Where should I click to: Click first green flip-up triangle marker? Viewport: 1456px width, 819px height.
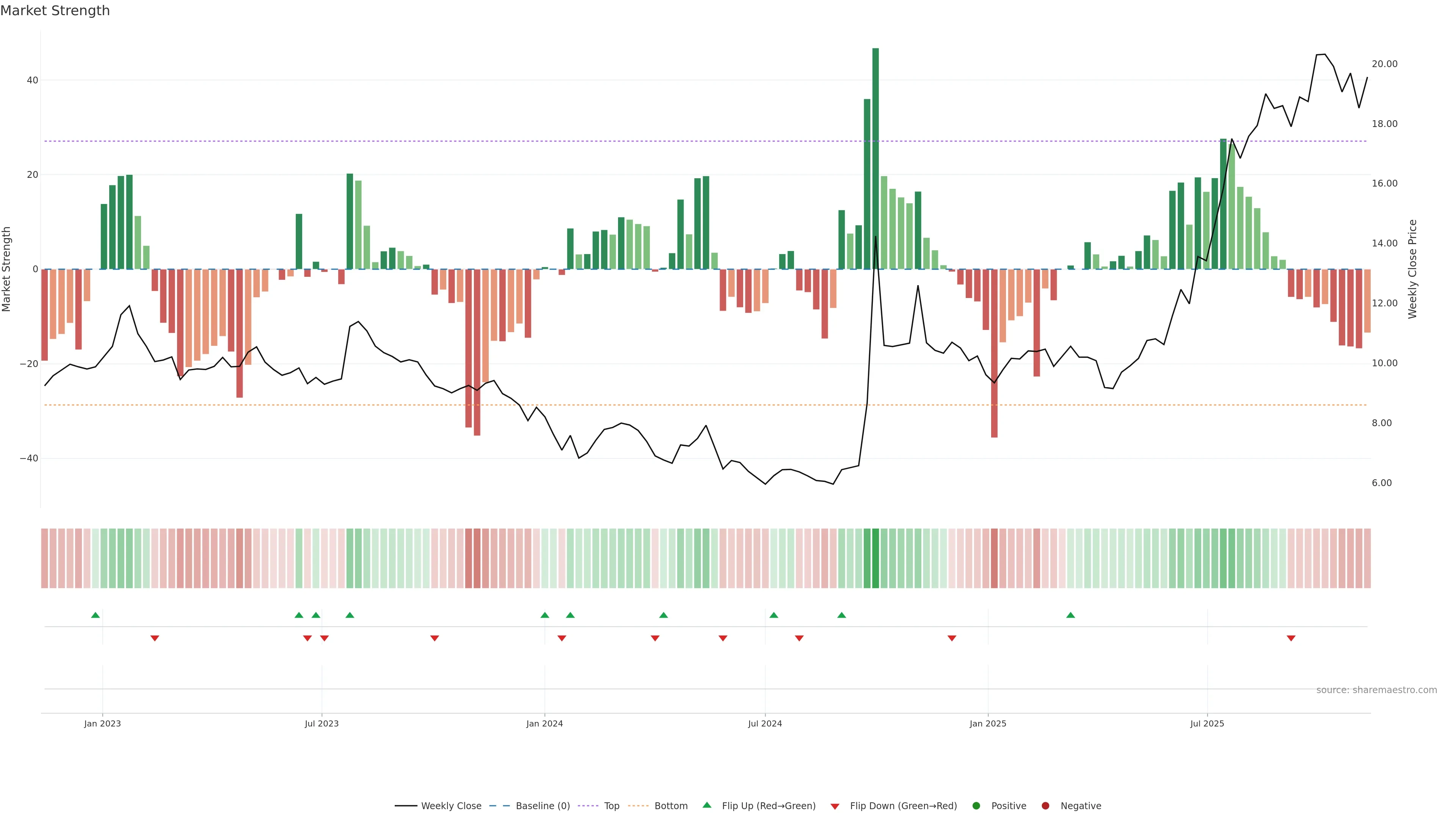pyautogui.click(x=96, y=615)
